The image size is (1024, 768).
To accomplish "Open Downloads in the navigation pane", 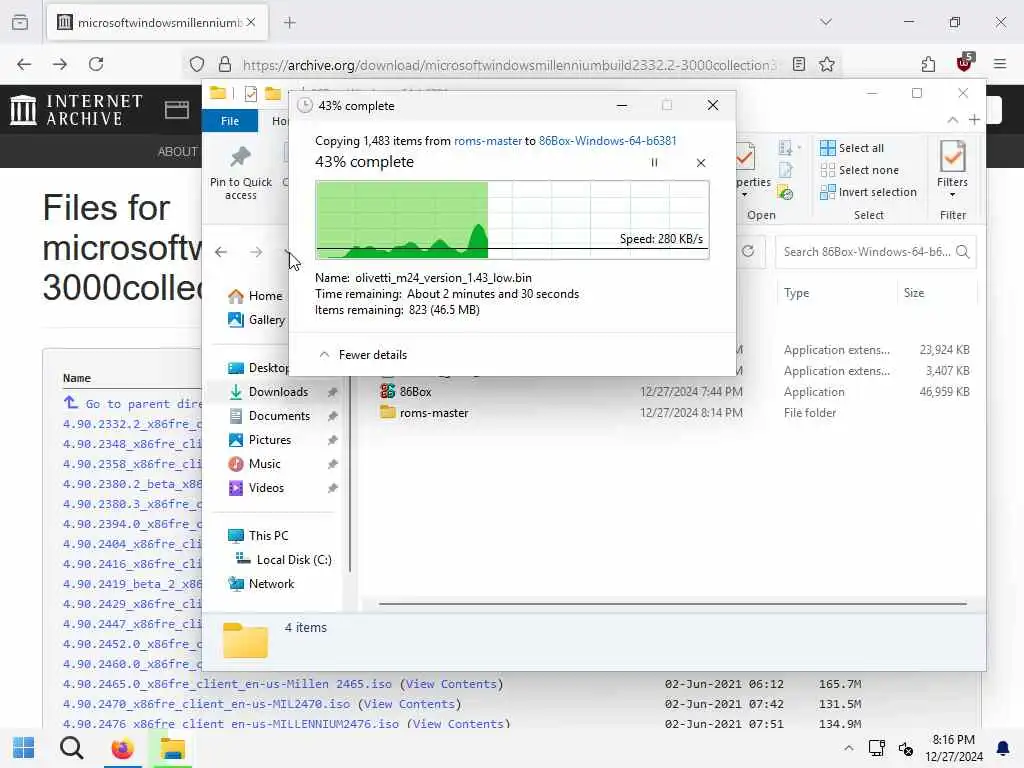I will click(268, 392).
